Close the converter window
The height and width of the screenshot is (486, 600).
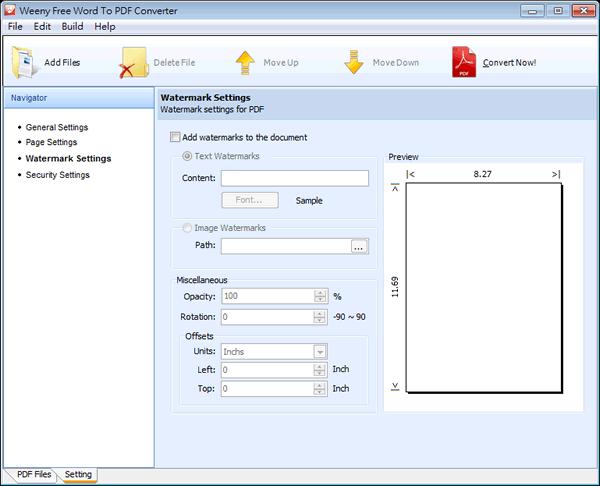(x=584, y=11)
